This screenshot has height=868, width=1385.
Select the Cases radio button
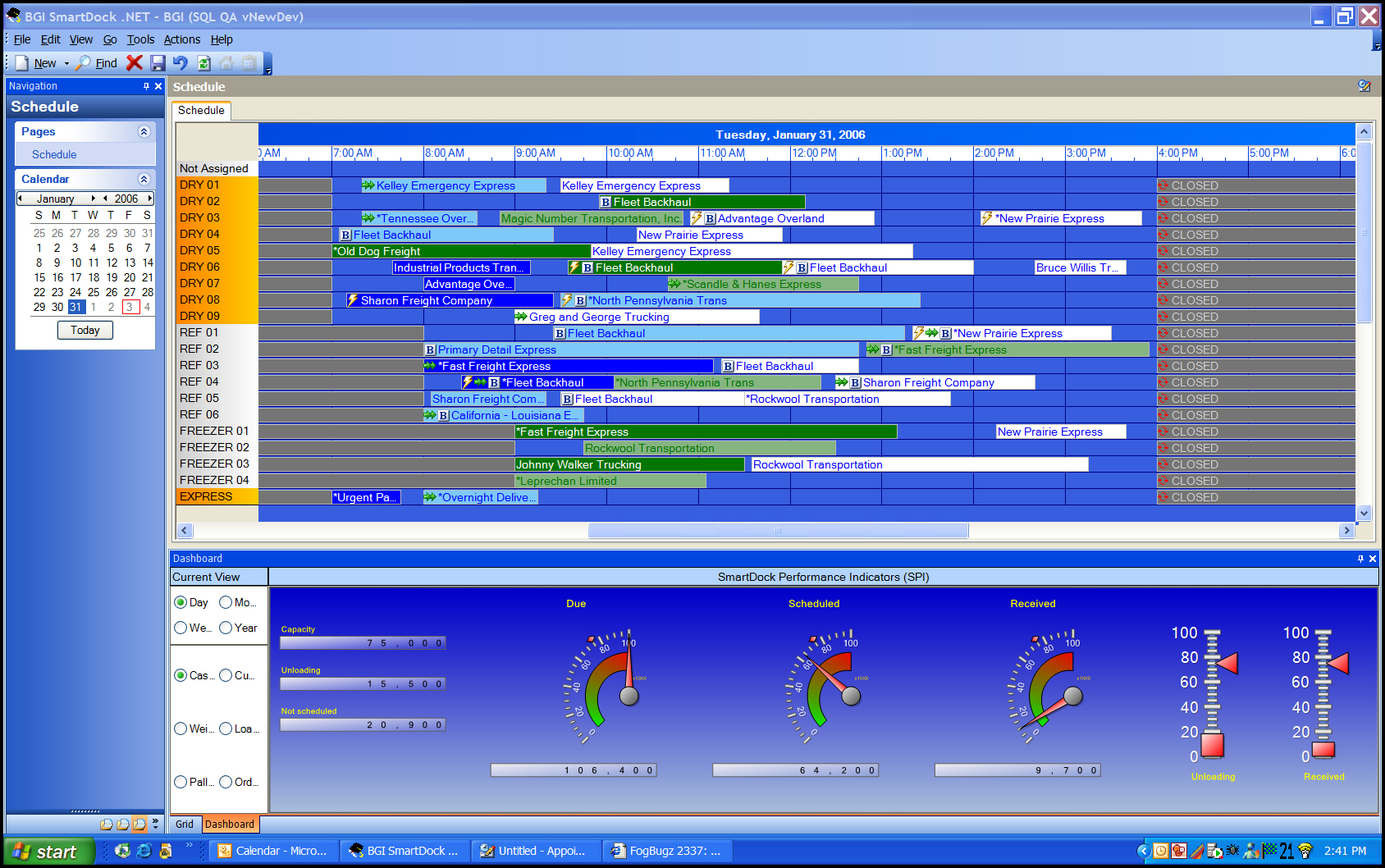[181, 675]
